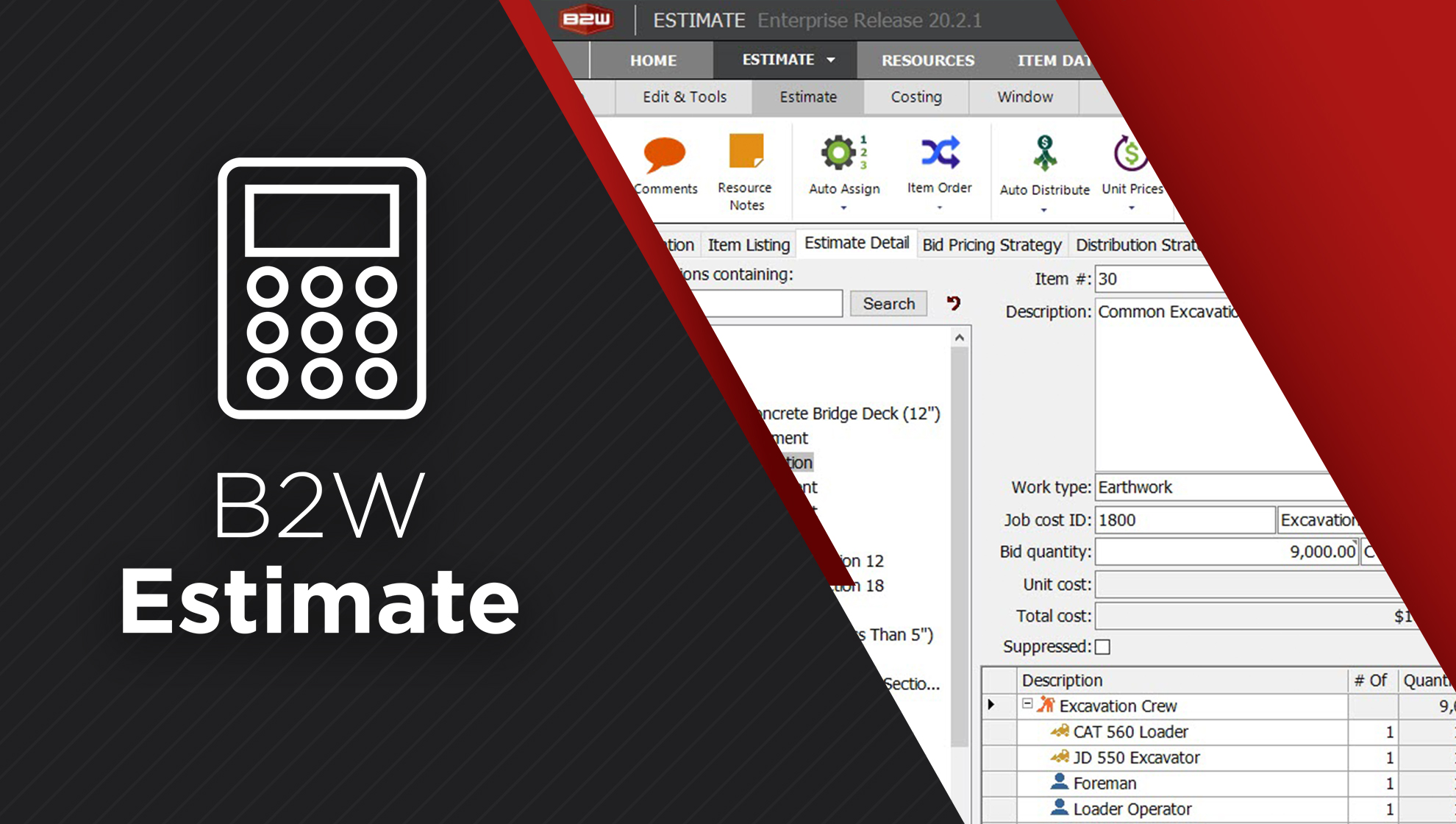Open the Comments speech bubble tool
The width and height of the screenshot is (1456, 824).
[664, 154]
